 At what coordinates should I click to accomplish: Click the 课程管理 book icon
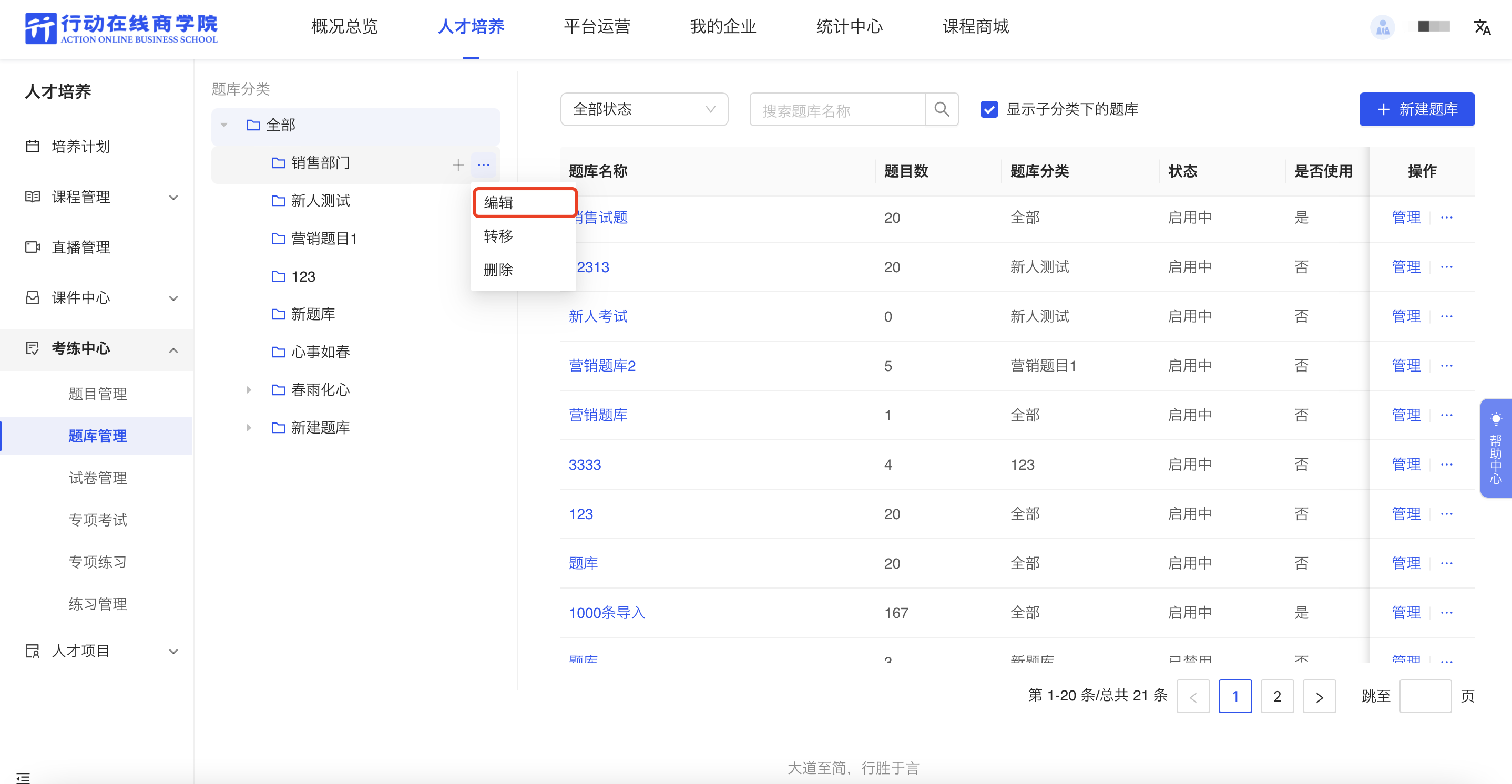click(x=33, y=197)
